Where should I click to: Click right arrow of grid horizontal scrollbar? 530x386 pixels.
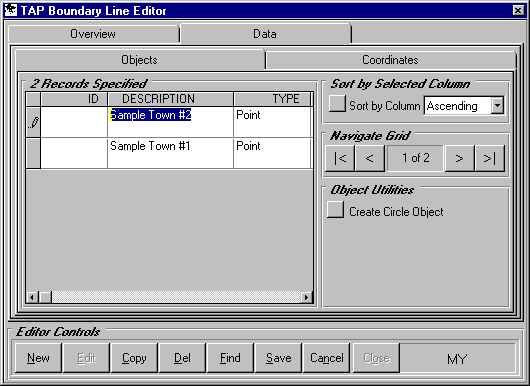[x=306, y=297]
